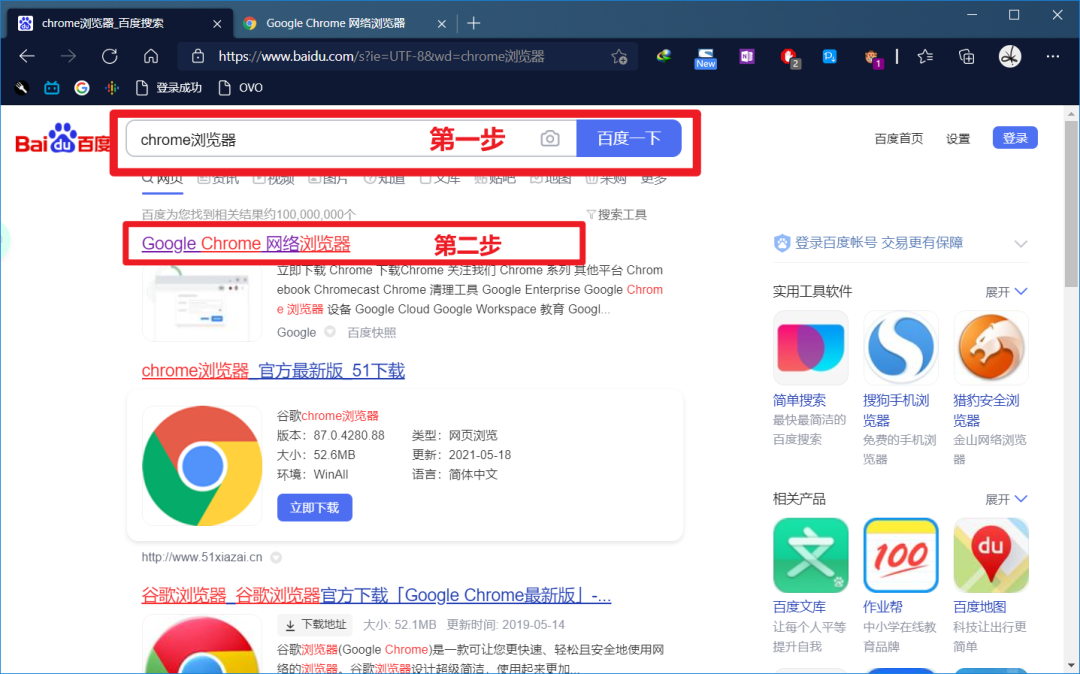The image size is (1080, 674).
Task: Click the 立即下载 button
Action: tap(315, 507)
